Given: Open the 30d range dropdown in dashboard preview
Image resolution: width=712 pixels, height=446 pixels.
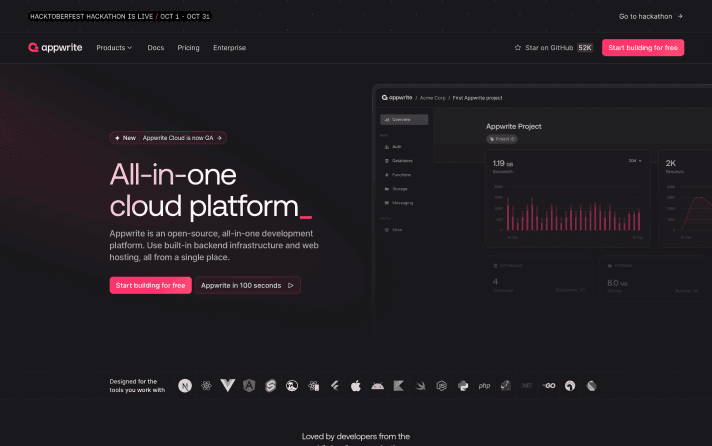Looking at the screenshot, I should pos(635,161).
